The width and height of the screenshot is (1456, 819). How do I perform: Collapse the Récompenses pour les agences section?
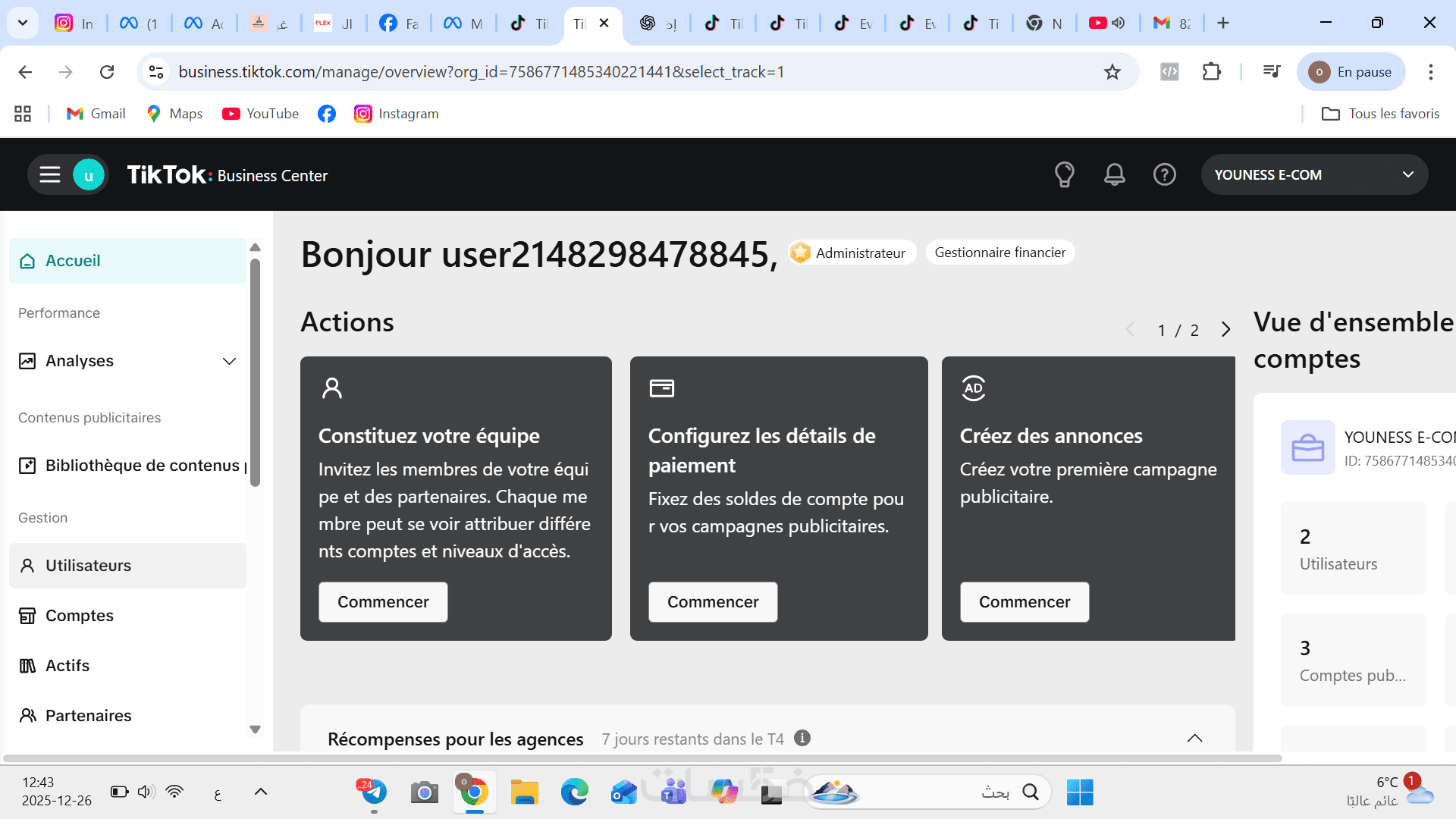[1194, 738]
